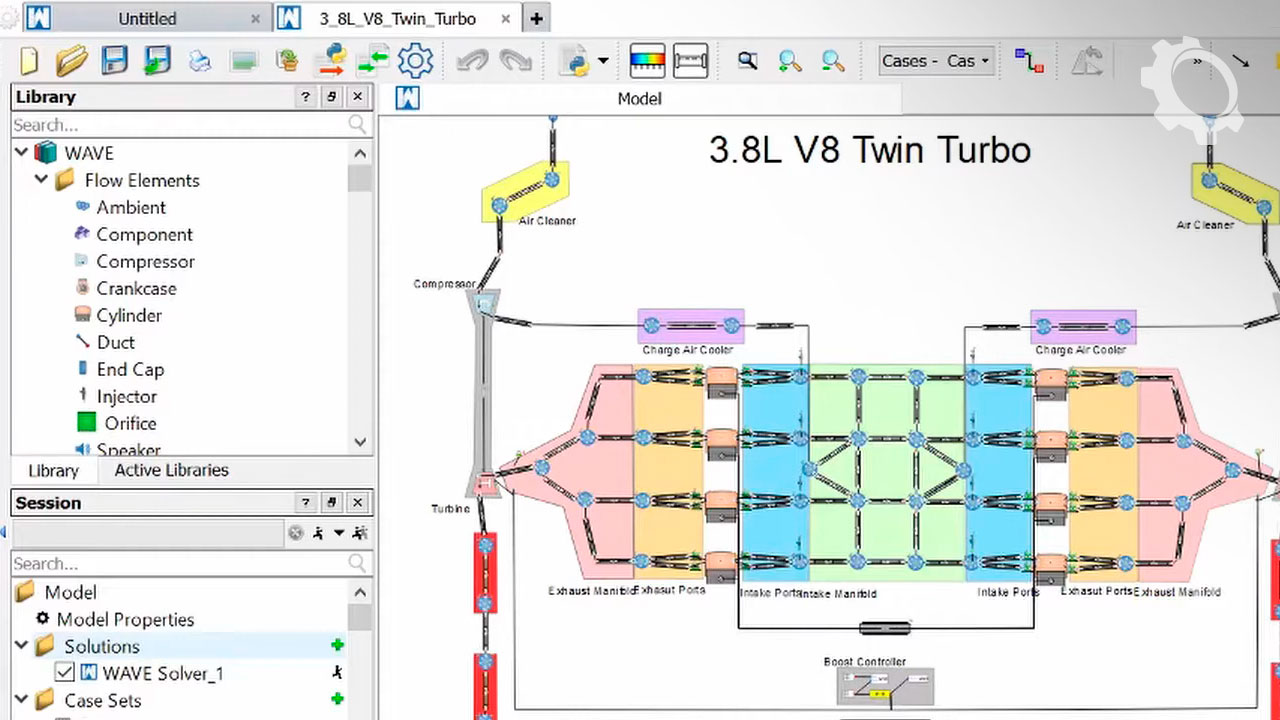Click the Save model floppy icon
Screen dimensions: 1280x720
click(114, 61)
